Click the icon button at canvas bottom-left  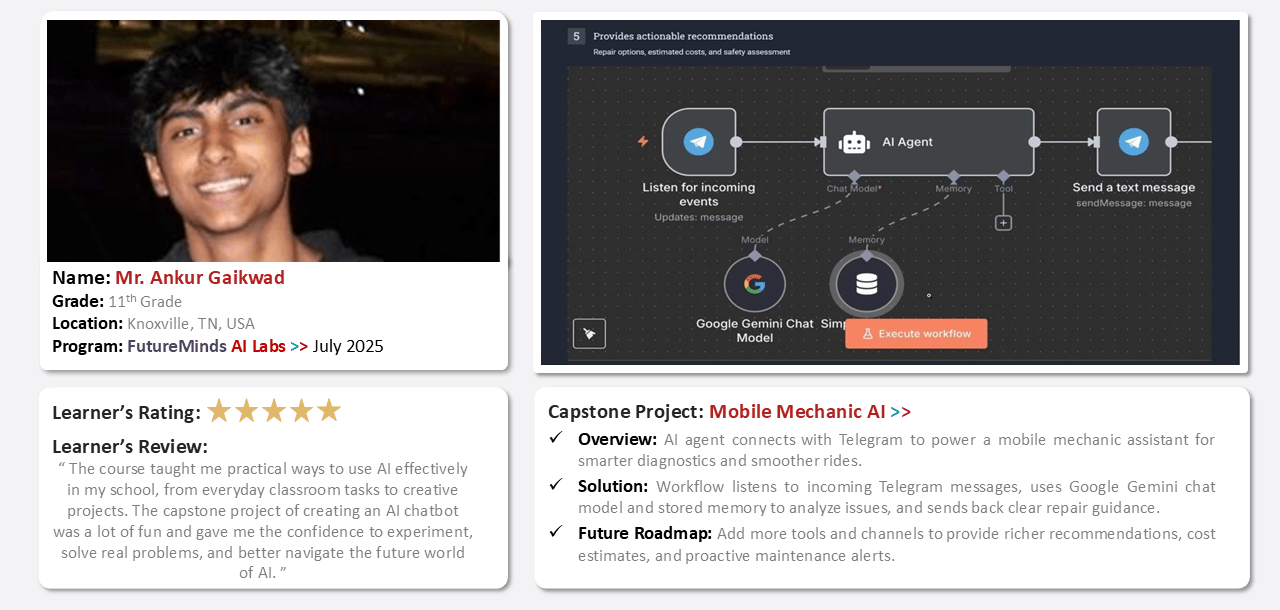click(589, 333)
